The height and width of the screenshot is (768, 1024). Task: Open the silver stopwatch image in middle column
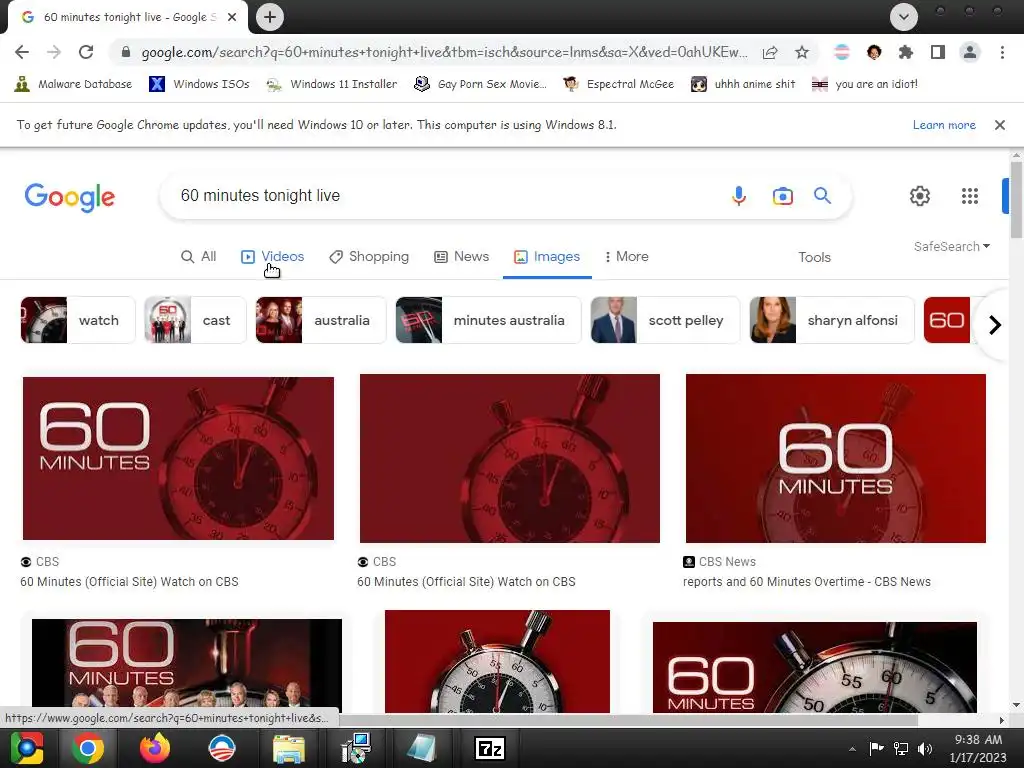(497, 661)
